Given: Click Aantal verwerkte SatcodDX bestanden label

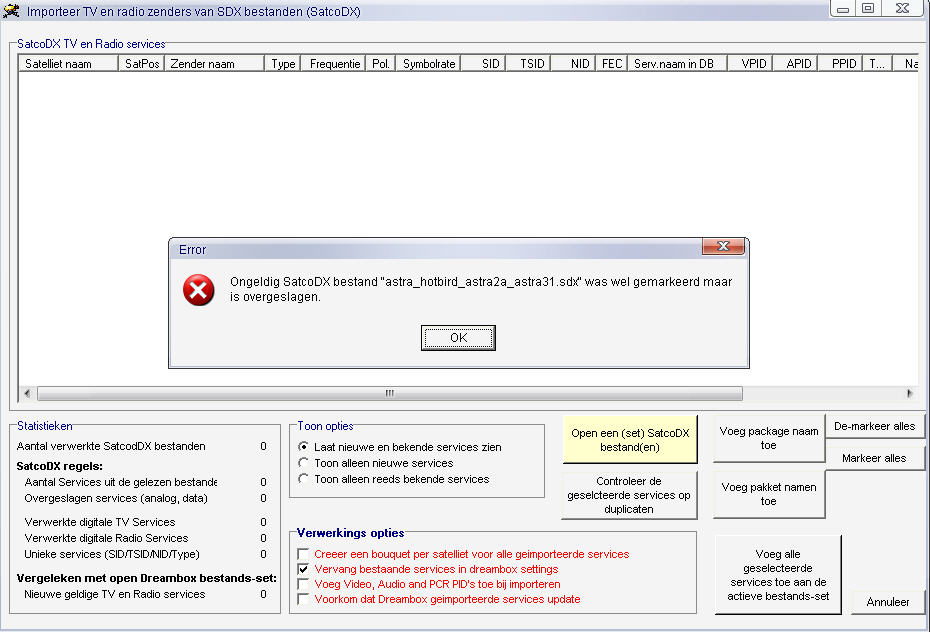Looking at the screenshot, I should pos(111,446).
